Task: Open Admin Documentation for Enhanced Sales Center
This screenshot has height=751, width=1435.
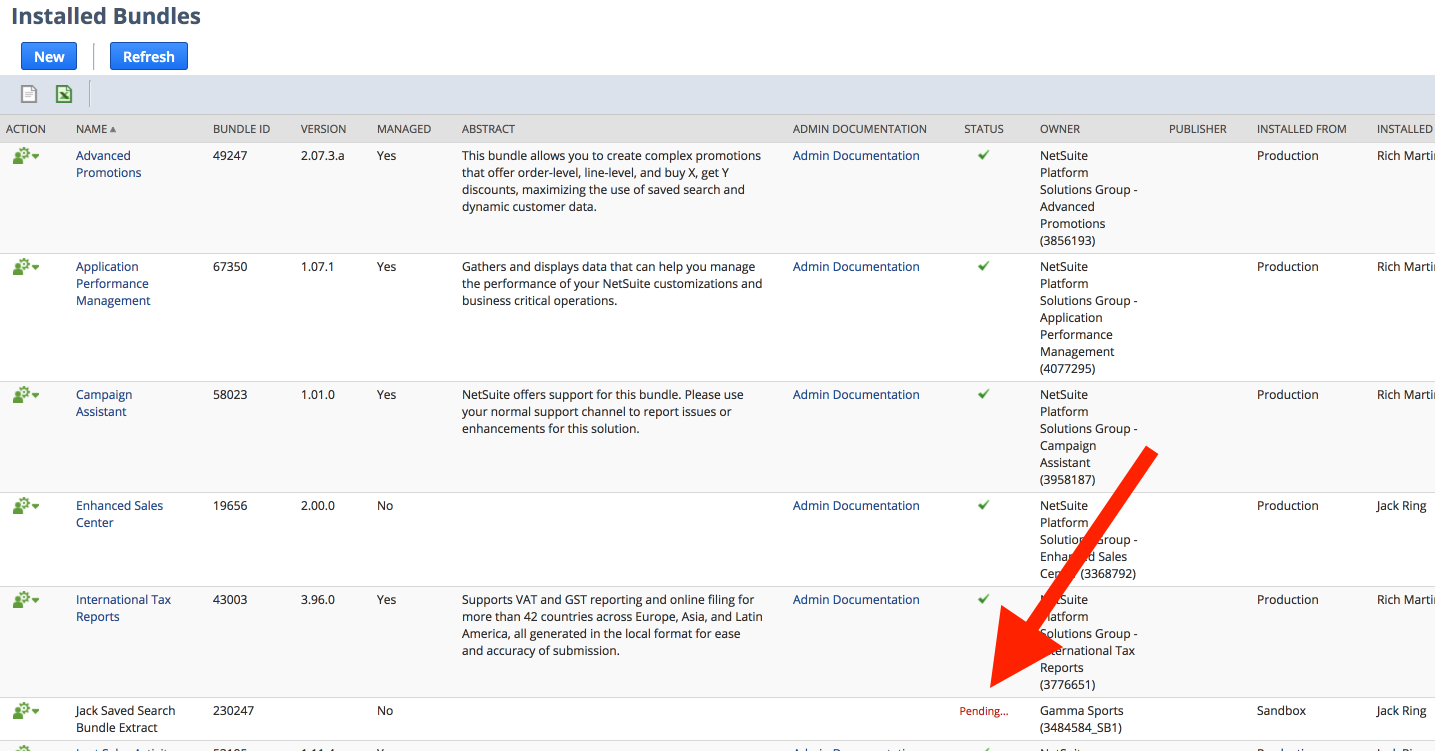Action: point(856,506)
